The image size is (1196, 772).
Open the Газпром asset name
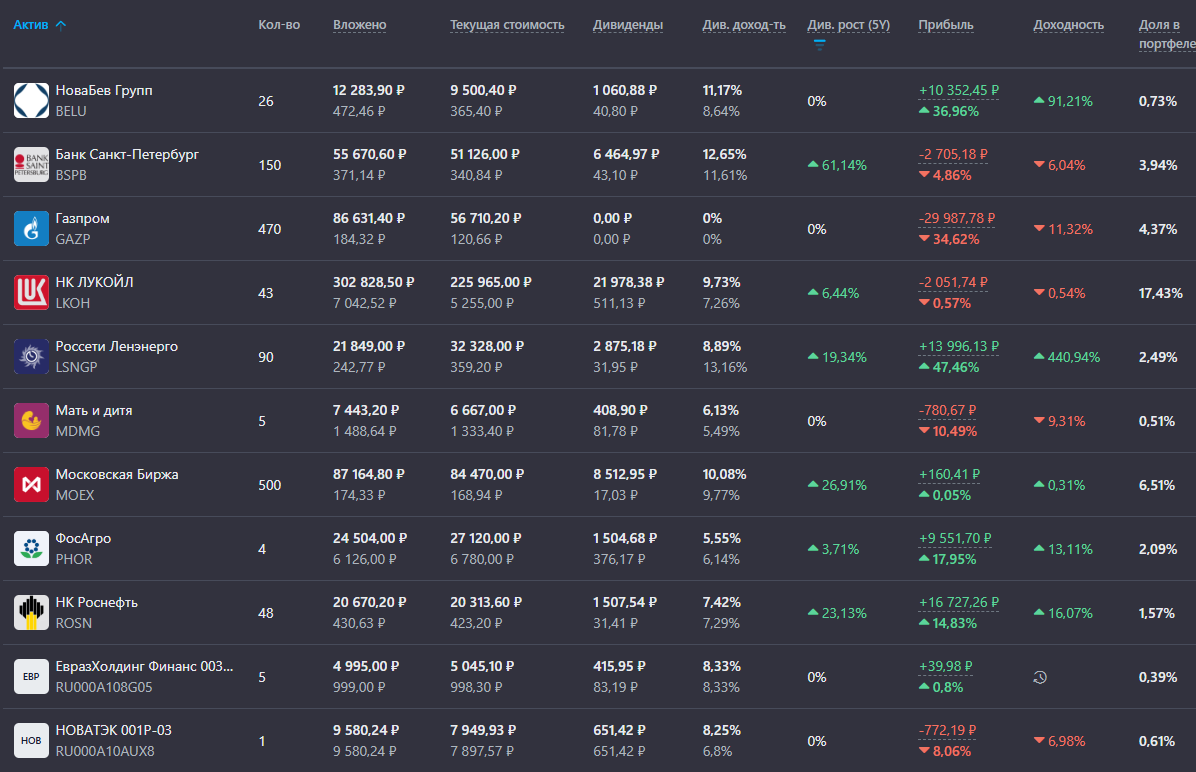[x=82, y=218]
